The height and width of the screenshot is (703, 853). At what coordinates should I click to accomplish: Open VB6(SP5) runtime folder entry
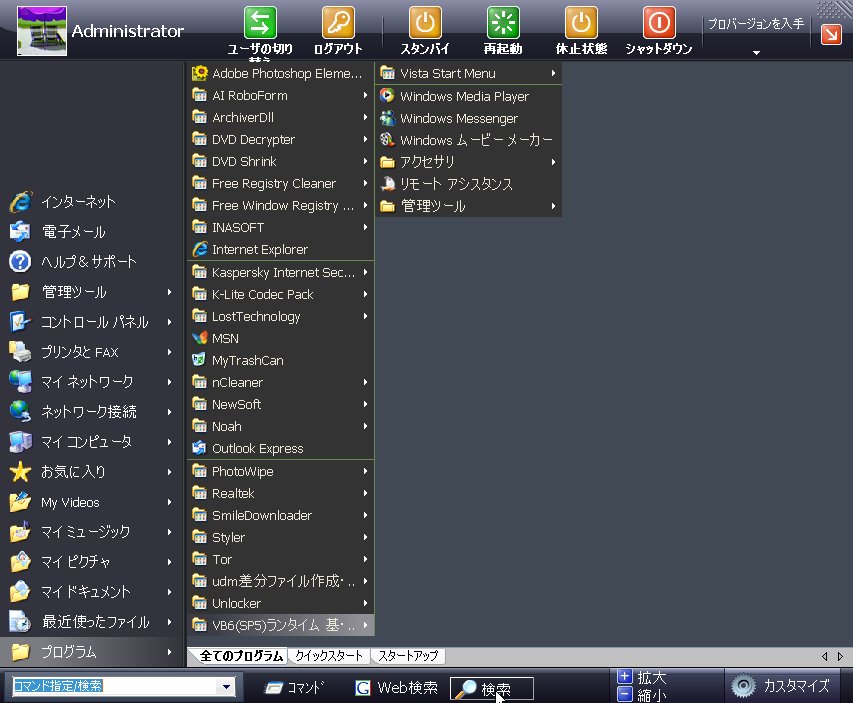280,625
